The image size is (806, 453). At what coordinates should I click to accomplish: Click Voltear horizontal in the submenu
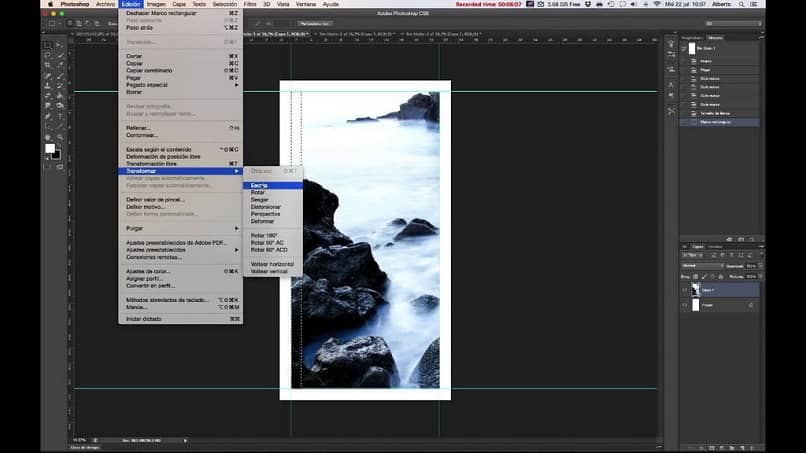coord(269,264)
